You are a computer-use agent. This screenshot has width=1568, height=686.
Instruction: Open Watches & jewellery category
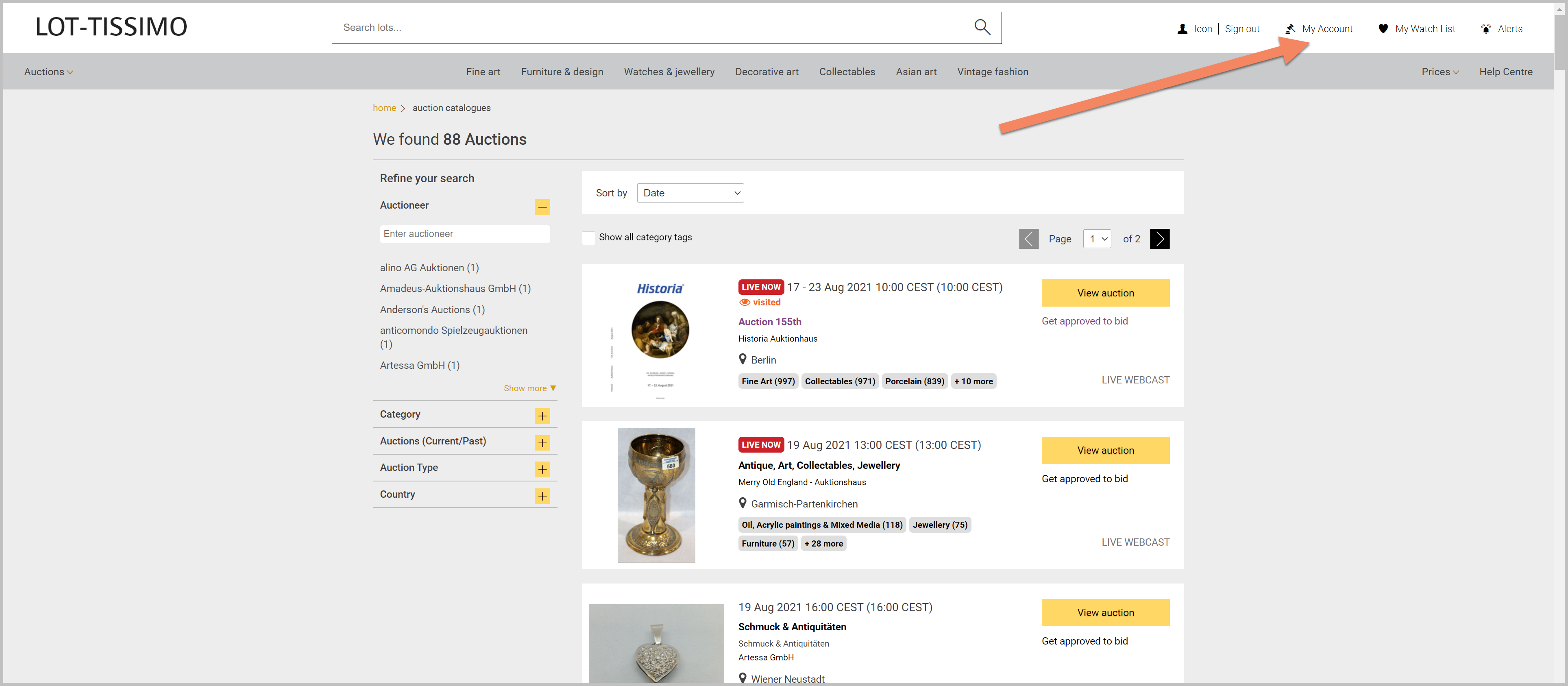pos(669,72)
